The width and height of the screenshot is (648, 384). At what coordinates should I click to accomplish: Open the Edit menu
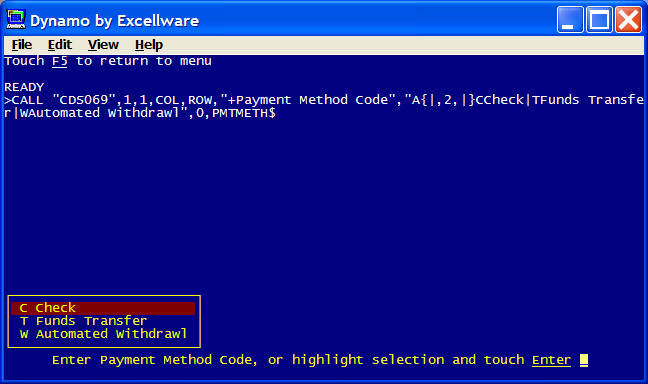[x=60, y=45]
